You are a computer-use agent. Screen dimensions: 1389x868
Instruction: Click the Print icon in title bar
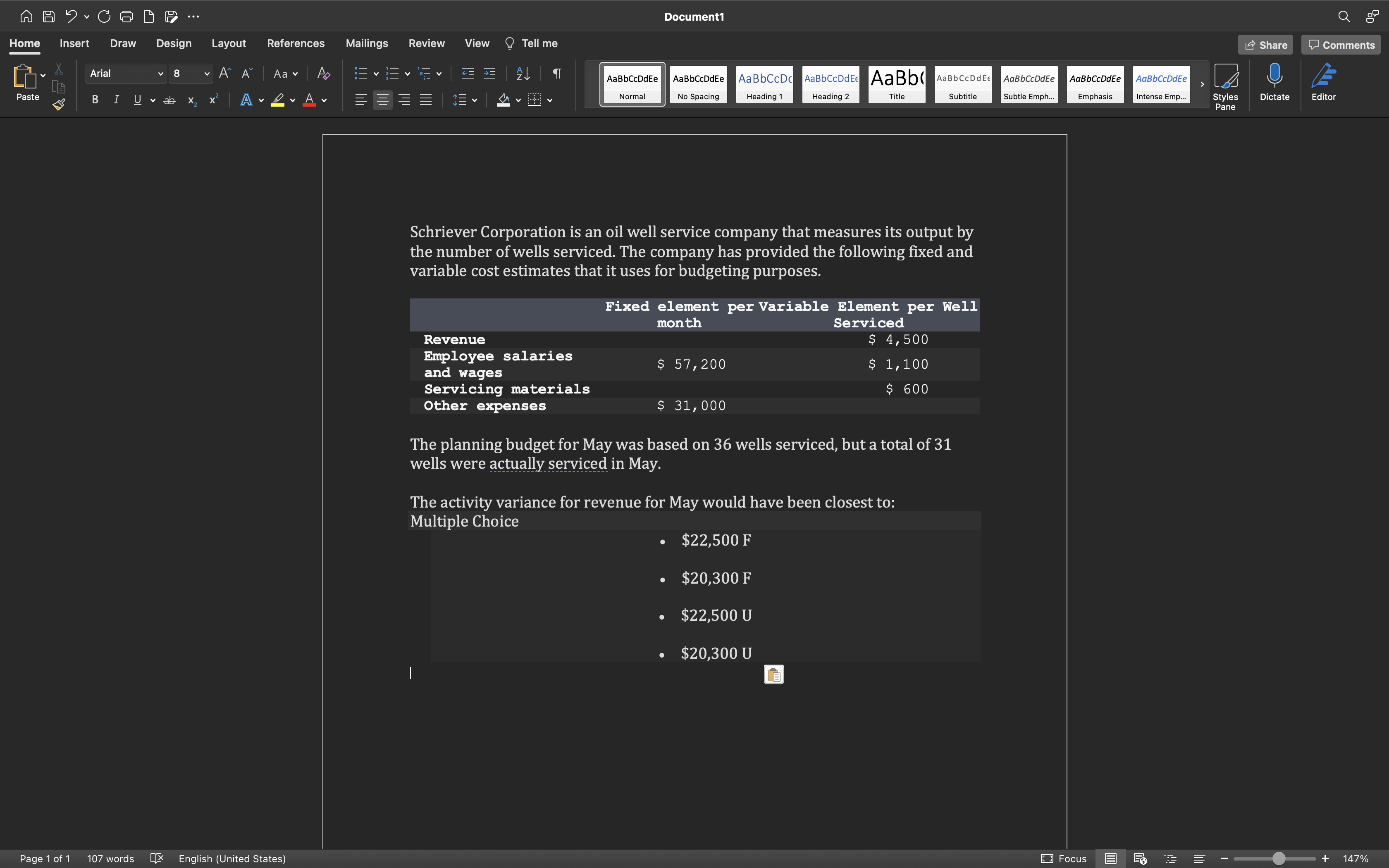(x=126, y=17)
